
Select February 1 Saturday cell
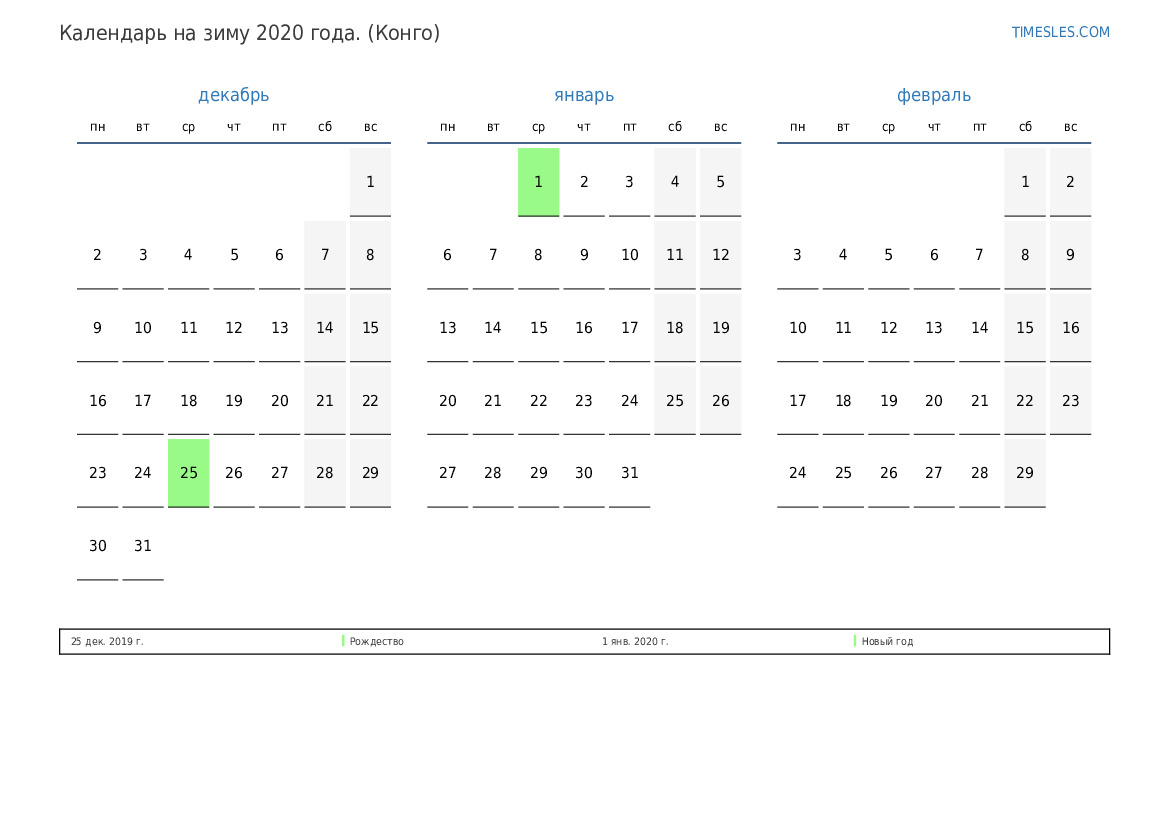pyautogui.click(x=1025, y=182)
